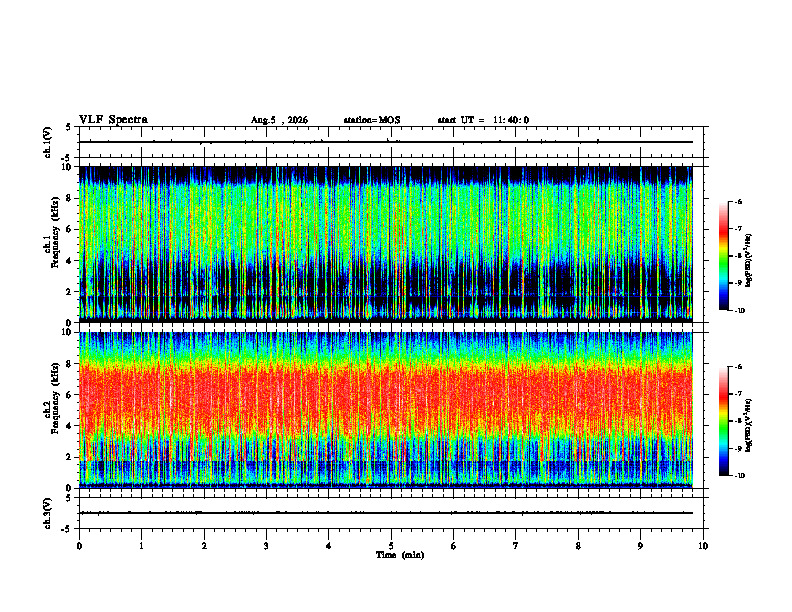Screen dimensions: 792x612
Task: Click the "Time (min)" x-axis label
Action: (400, 555)
